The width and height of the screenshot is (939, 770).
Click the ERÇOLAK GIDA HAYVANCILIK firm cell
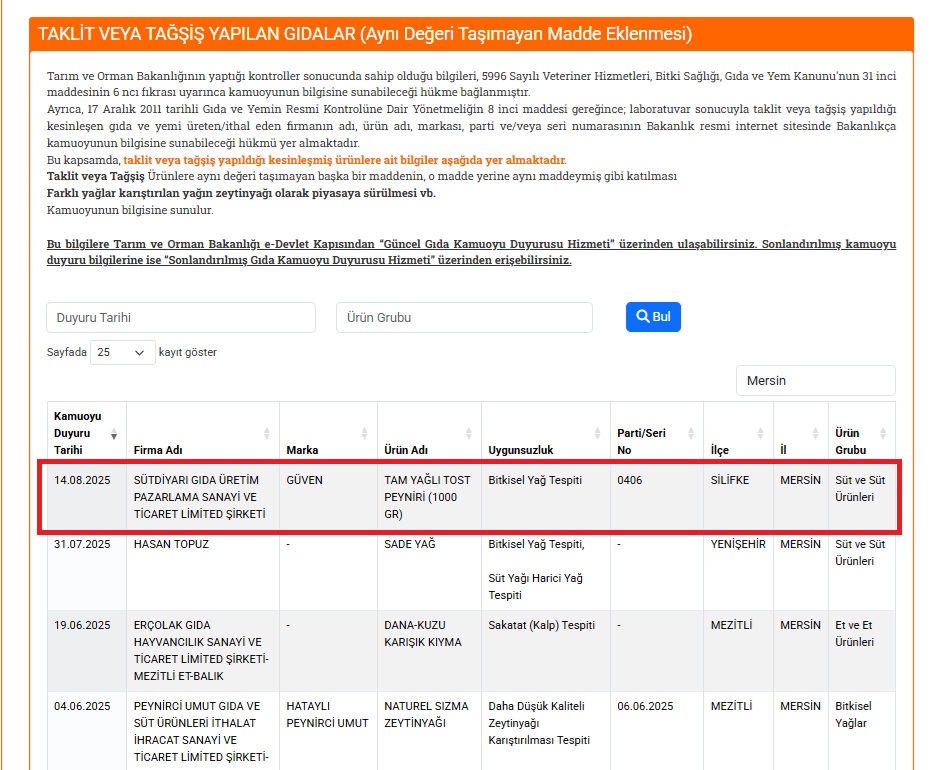coord(201,650)
